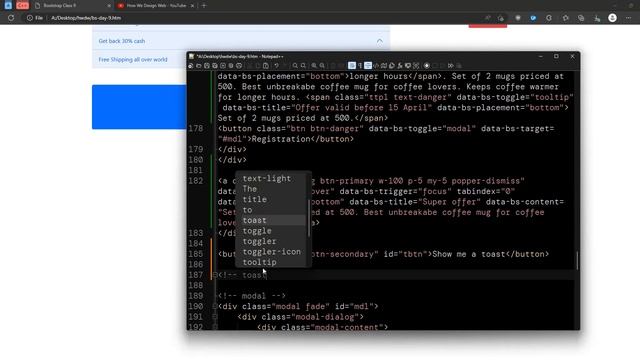Show the document map panel icon
The image size is (640, 360).
[384, 66]
